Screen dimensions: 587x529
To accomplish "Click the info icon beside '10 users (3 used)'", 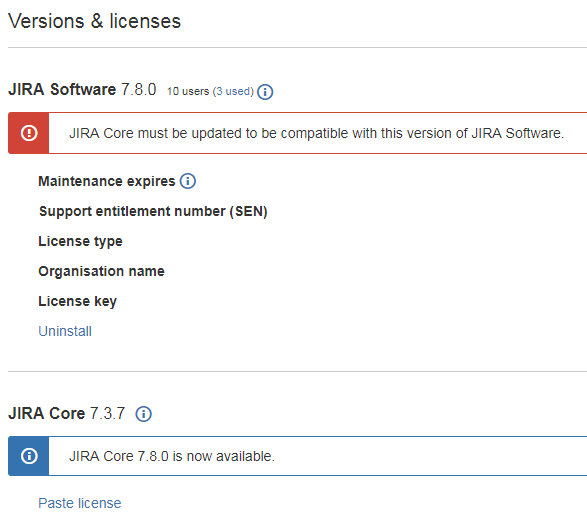I will click(265, 92).
